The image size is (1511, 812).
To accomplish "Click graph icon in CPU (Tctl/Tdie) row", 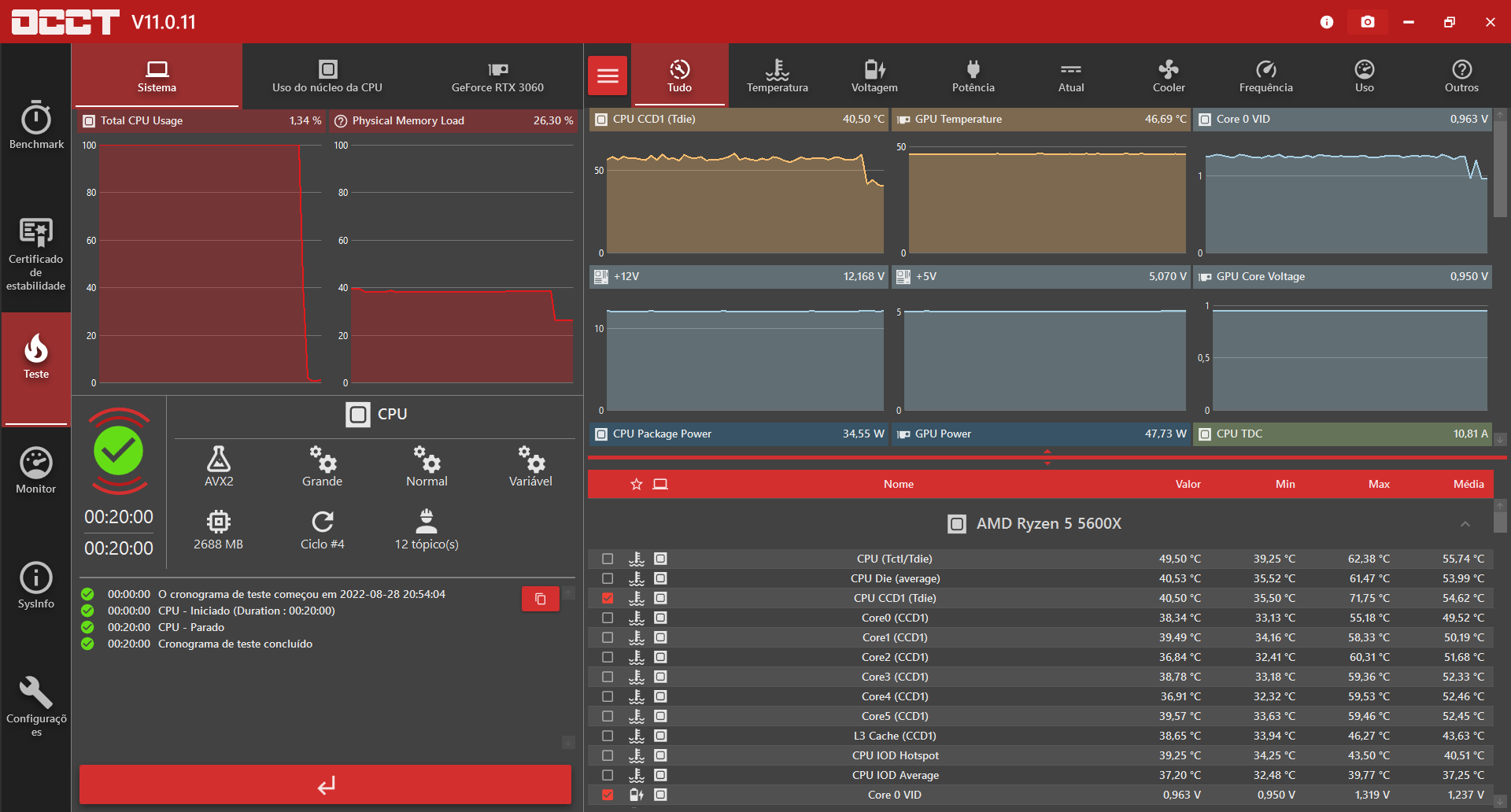I will tap(660, 559).
